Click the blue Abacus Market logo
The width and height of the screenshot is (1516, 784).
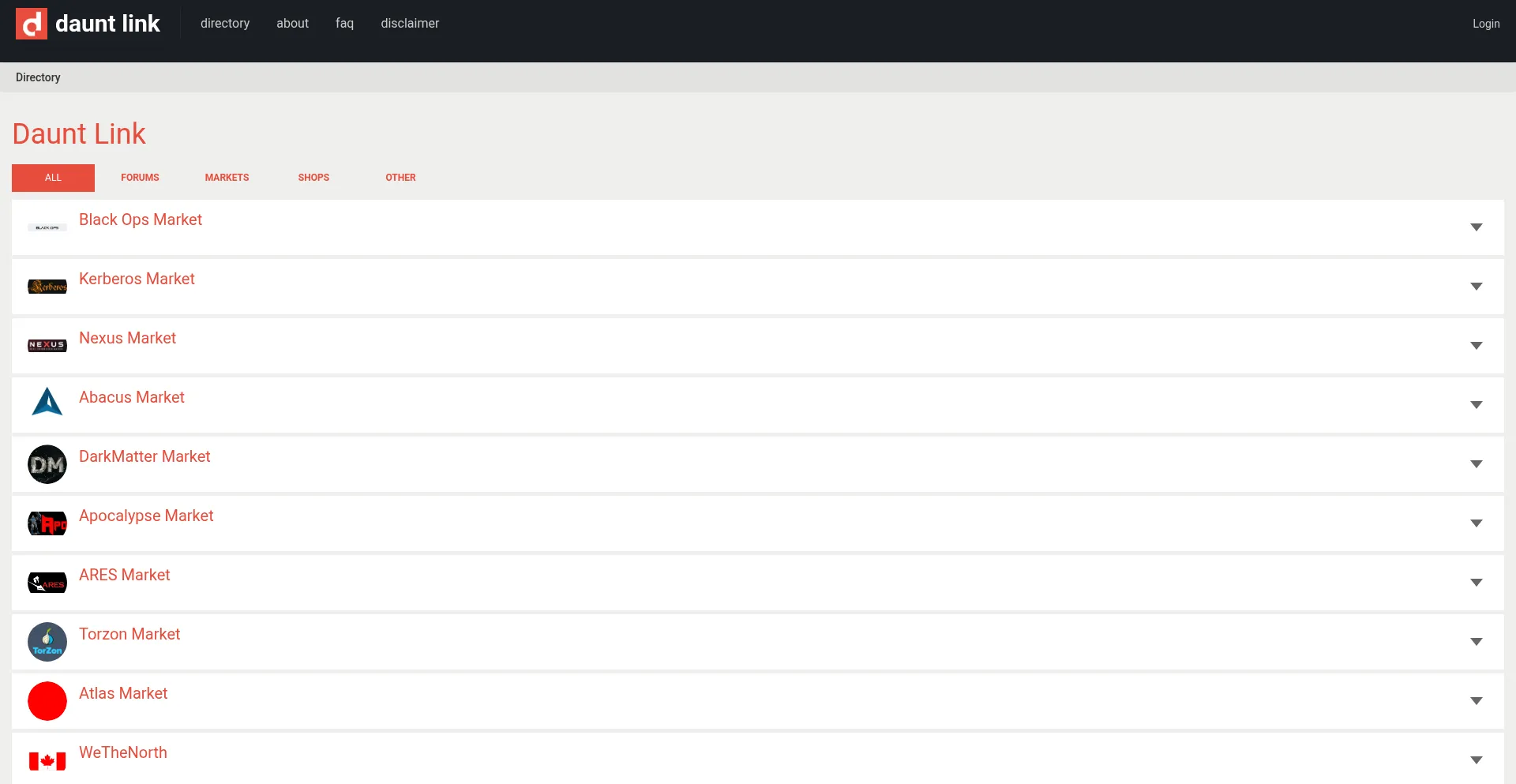[47, 402]
